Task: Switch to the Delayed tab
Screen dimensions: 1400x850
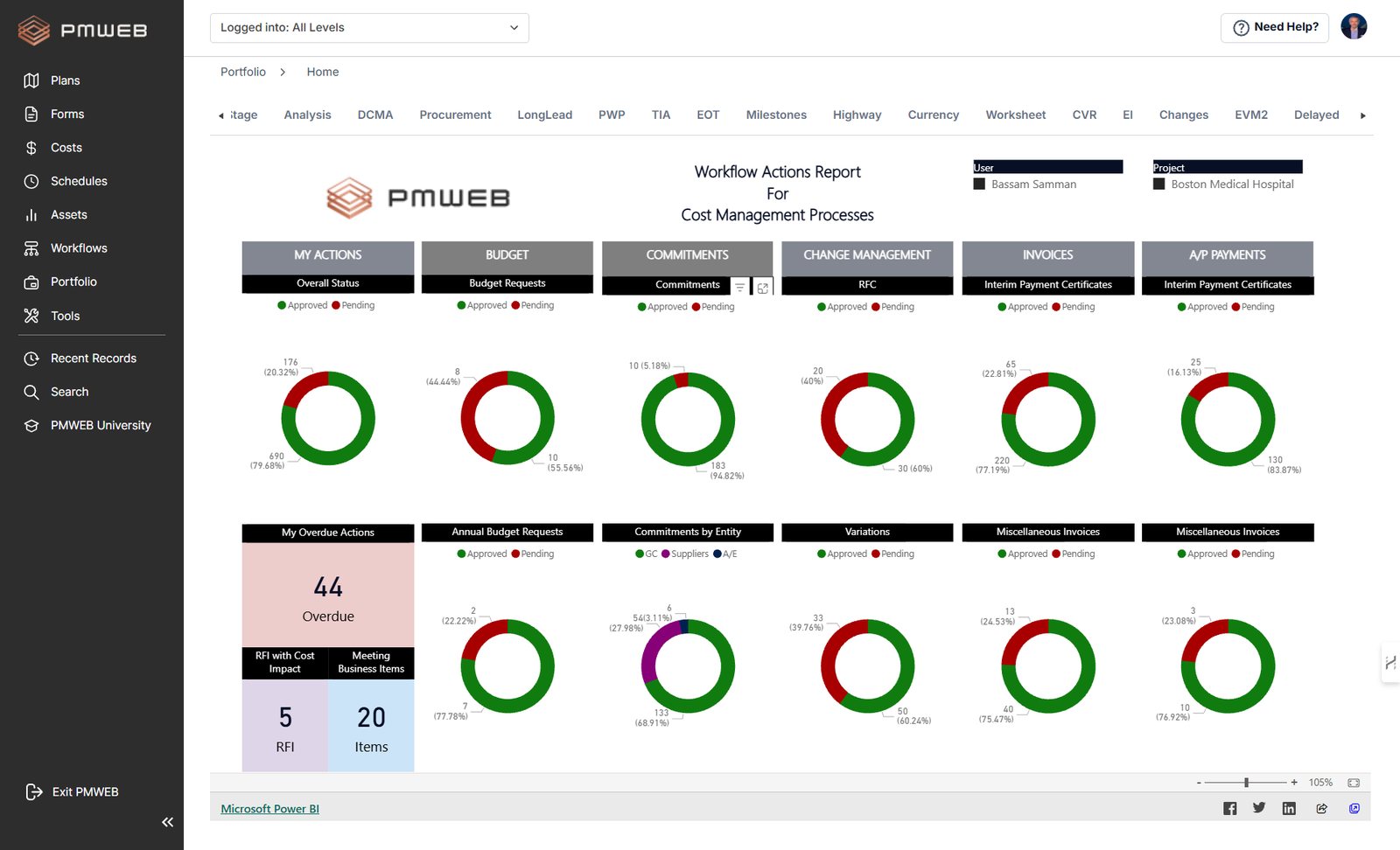Action: [1316, 115]
